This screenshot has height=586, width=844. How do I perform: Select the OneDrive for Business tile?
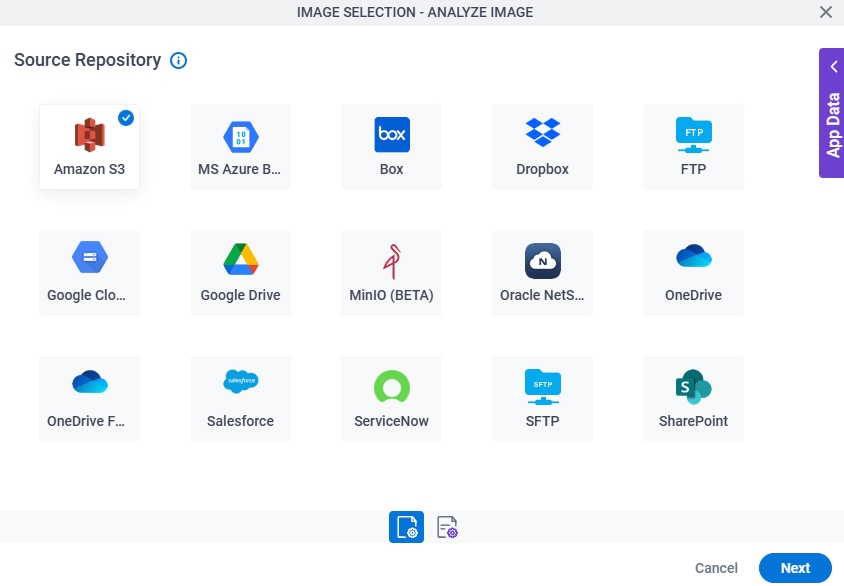click(x=89, y=398)
